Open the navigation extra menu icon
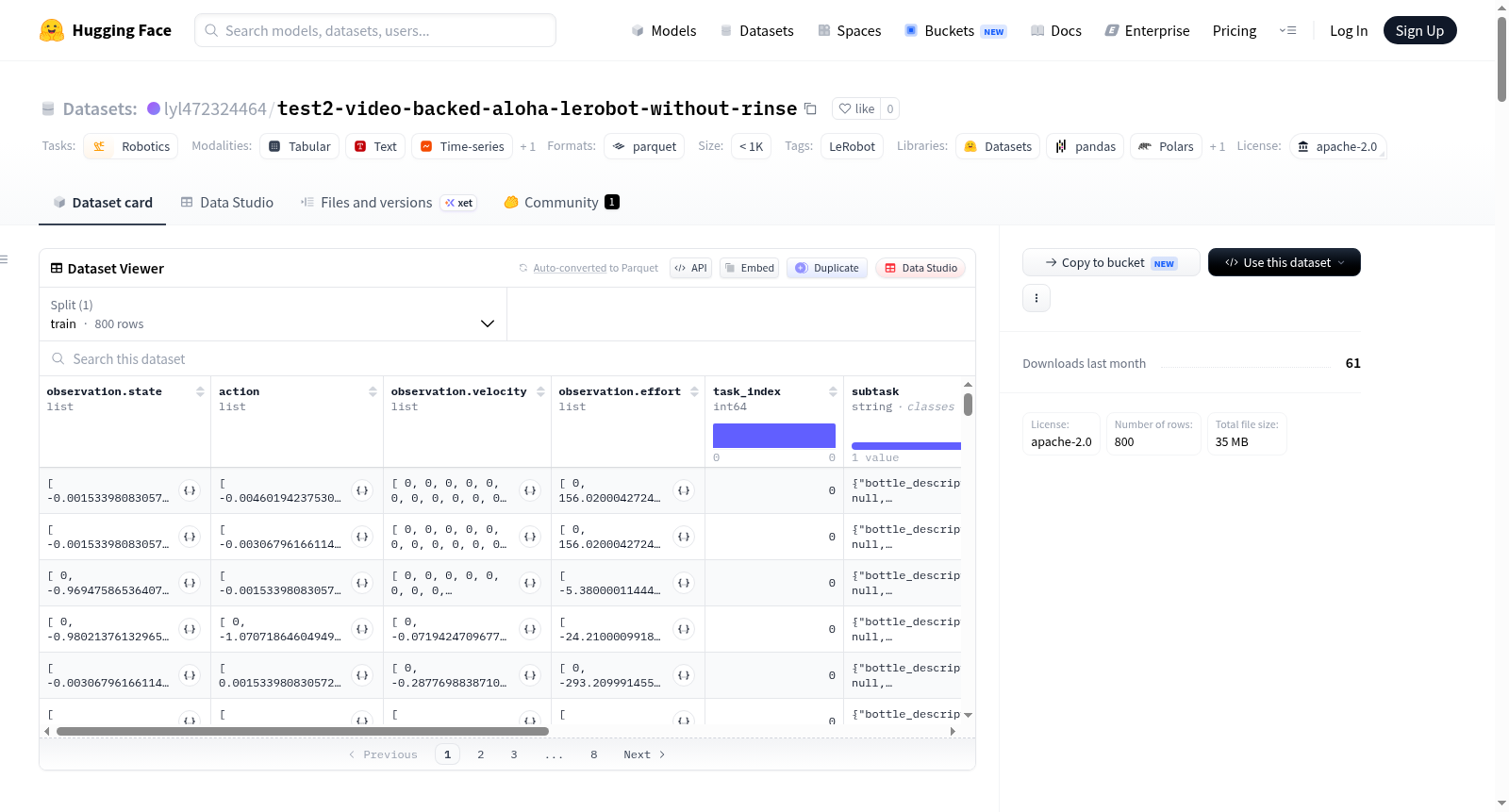1509x812 pixels. [x=1287, y=30]
